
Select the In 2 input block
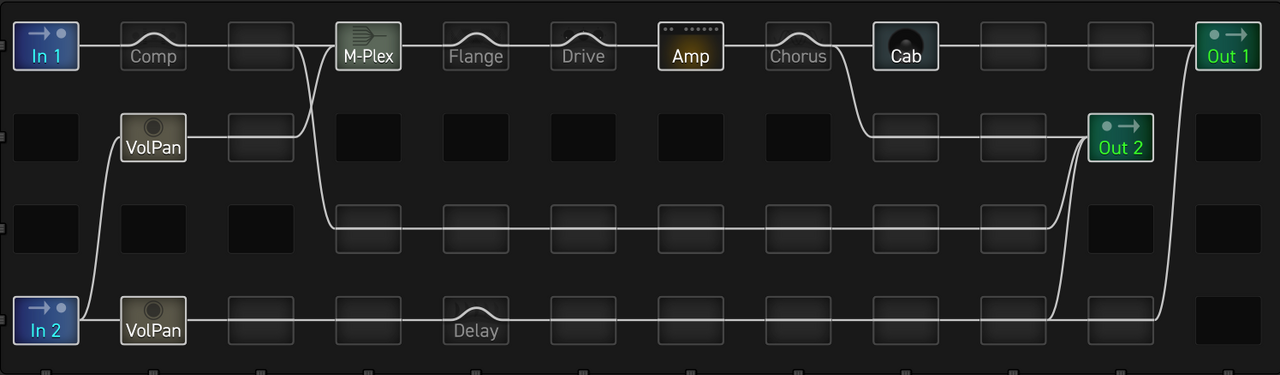click(x=46, y=320)
